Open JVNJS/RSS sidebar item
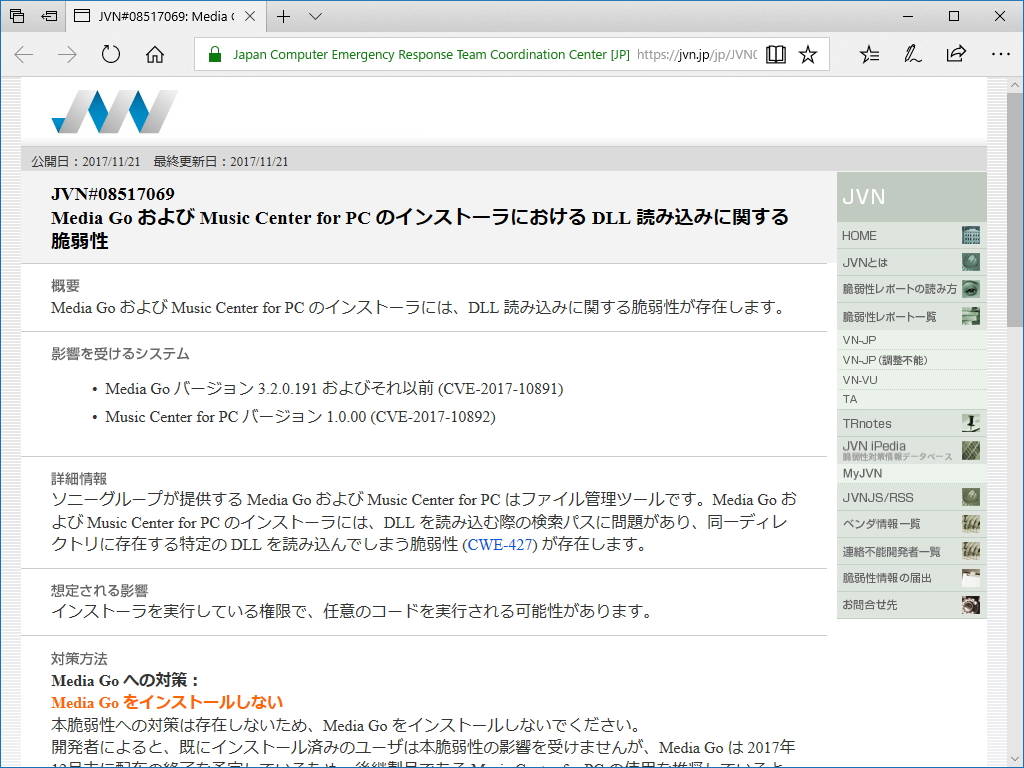1024x768 pixels. pos(911,498)
